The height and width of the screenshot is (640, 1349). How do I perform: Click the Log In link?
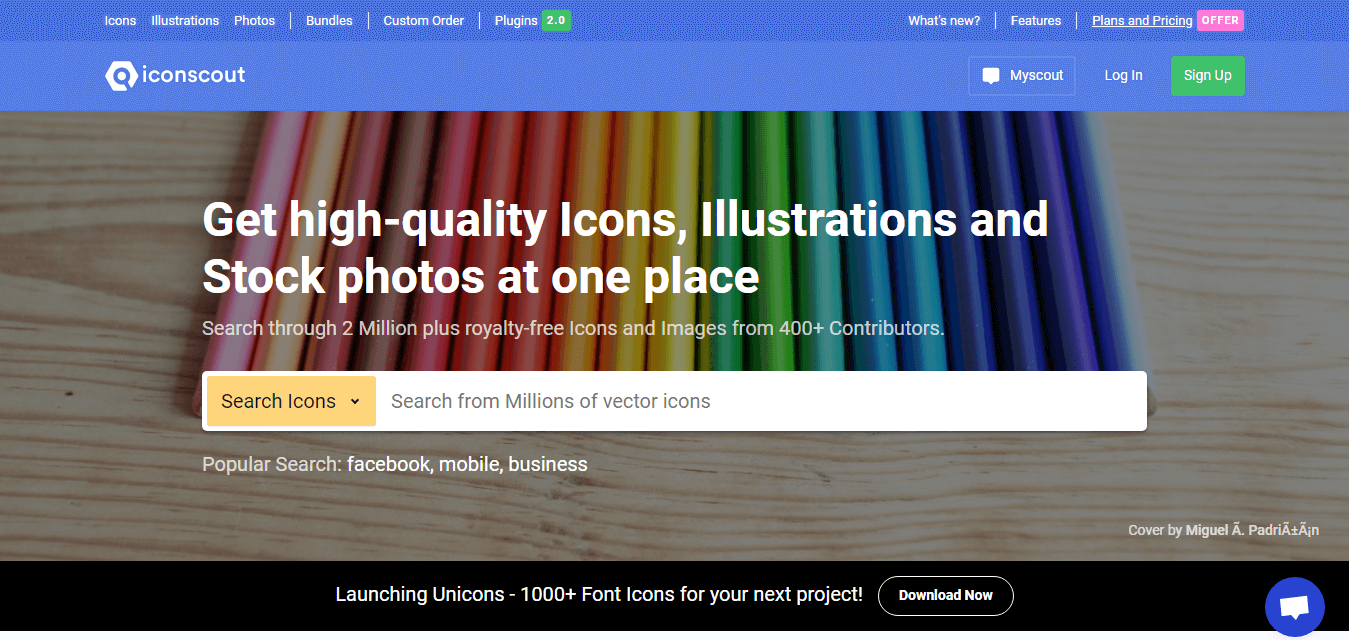point(1123,76)
